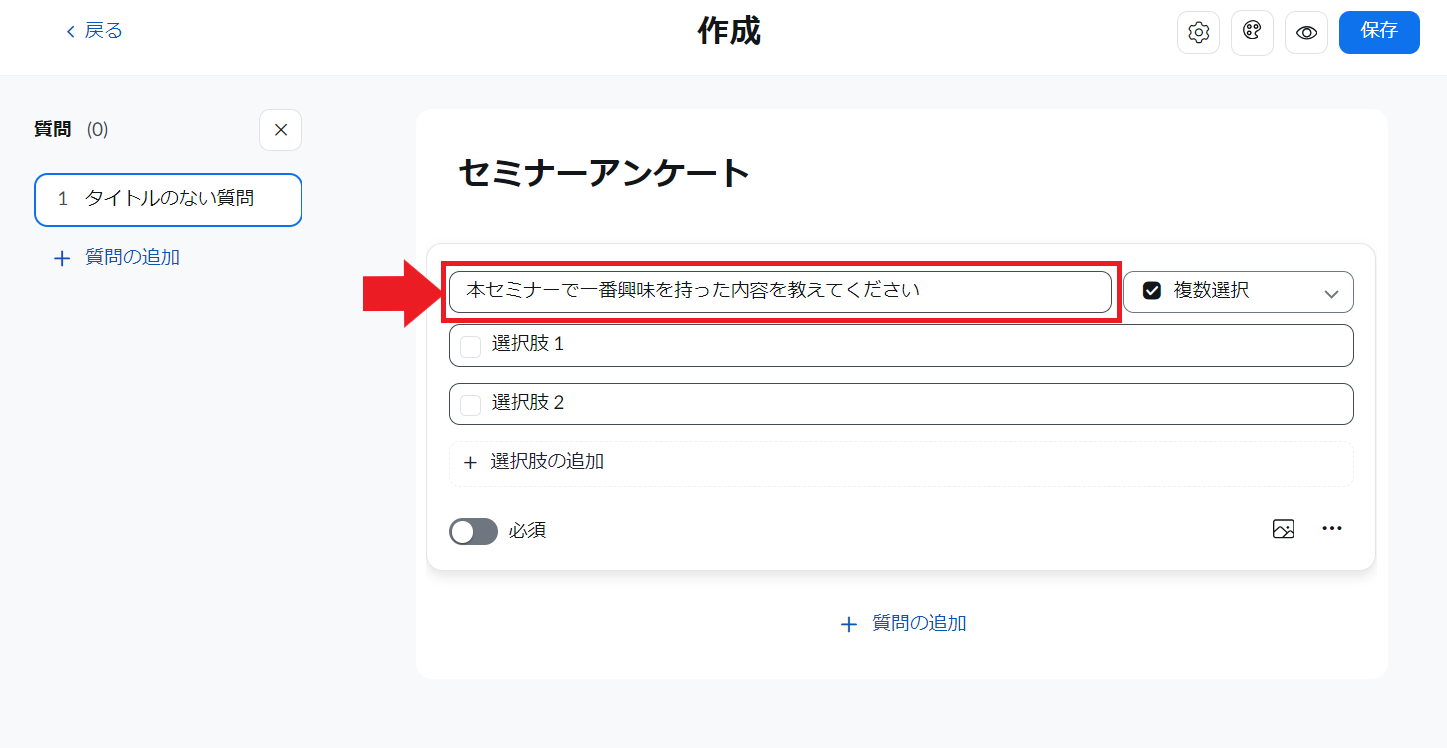
Task: Open the theme palette icon
Action: click(1252, 32)
